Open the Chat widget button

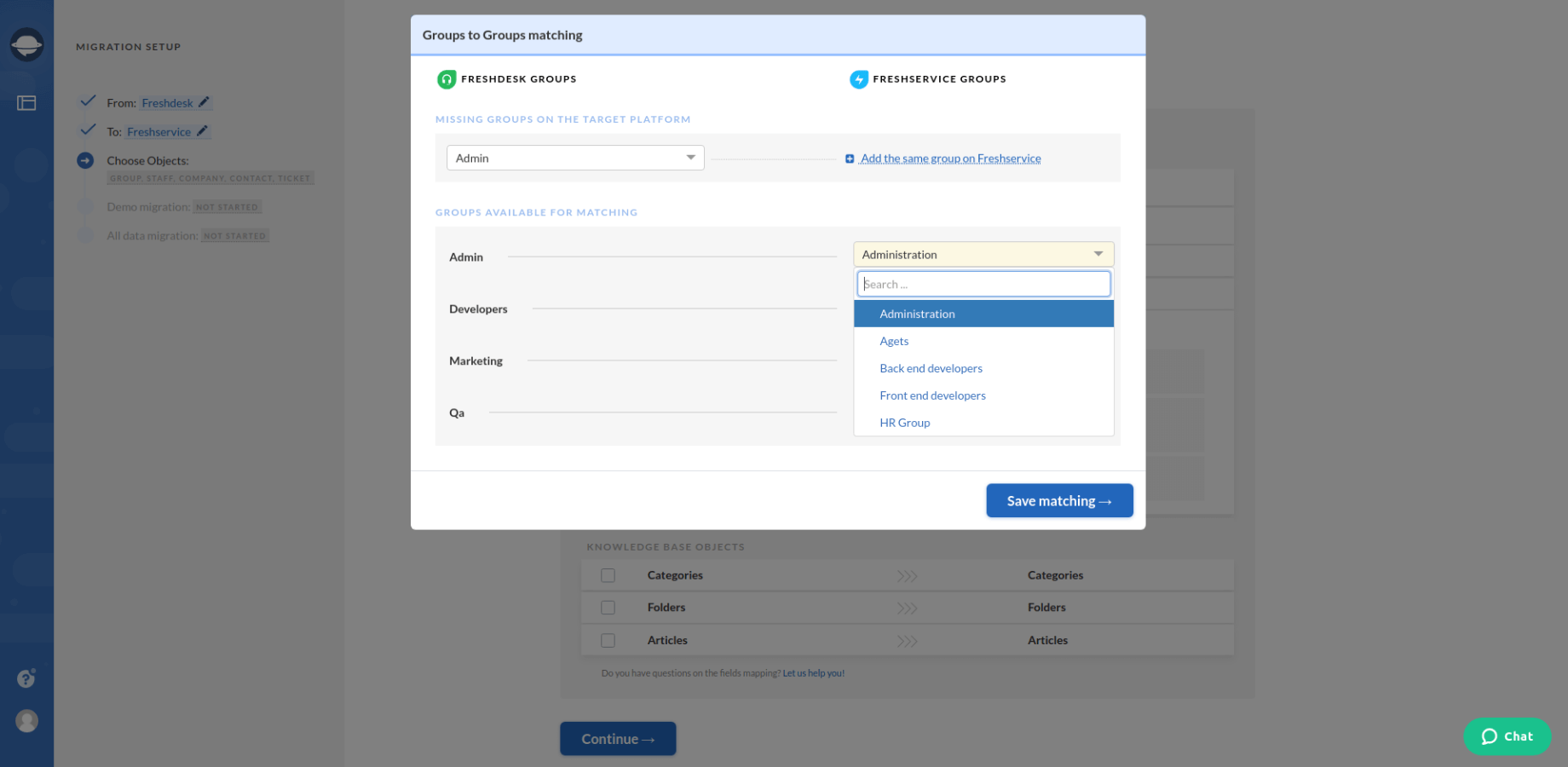pos(1507,736)
